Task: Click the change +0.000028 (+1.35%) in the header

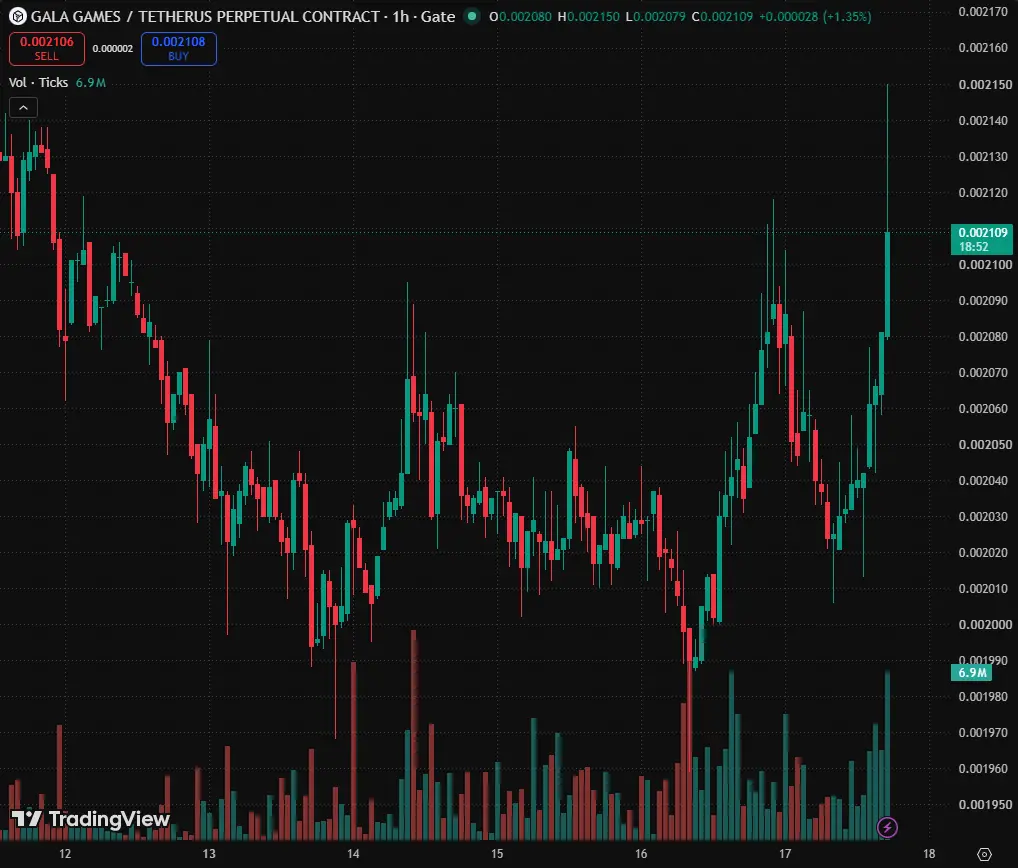Action: click(815, 16)
